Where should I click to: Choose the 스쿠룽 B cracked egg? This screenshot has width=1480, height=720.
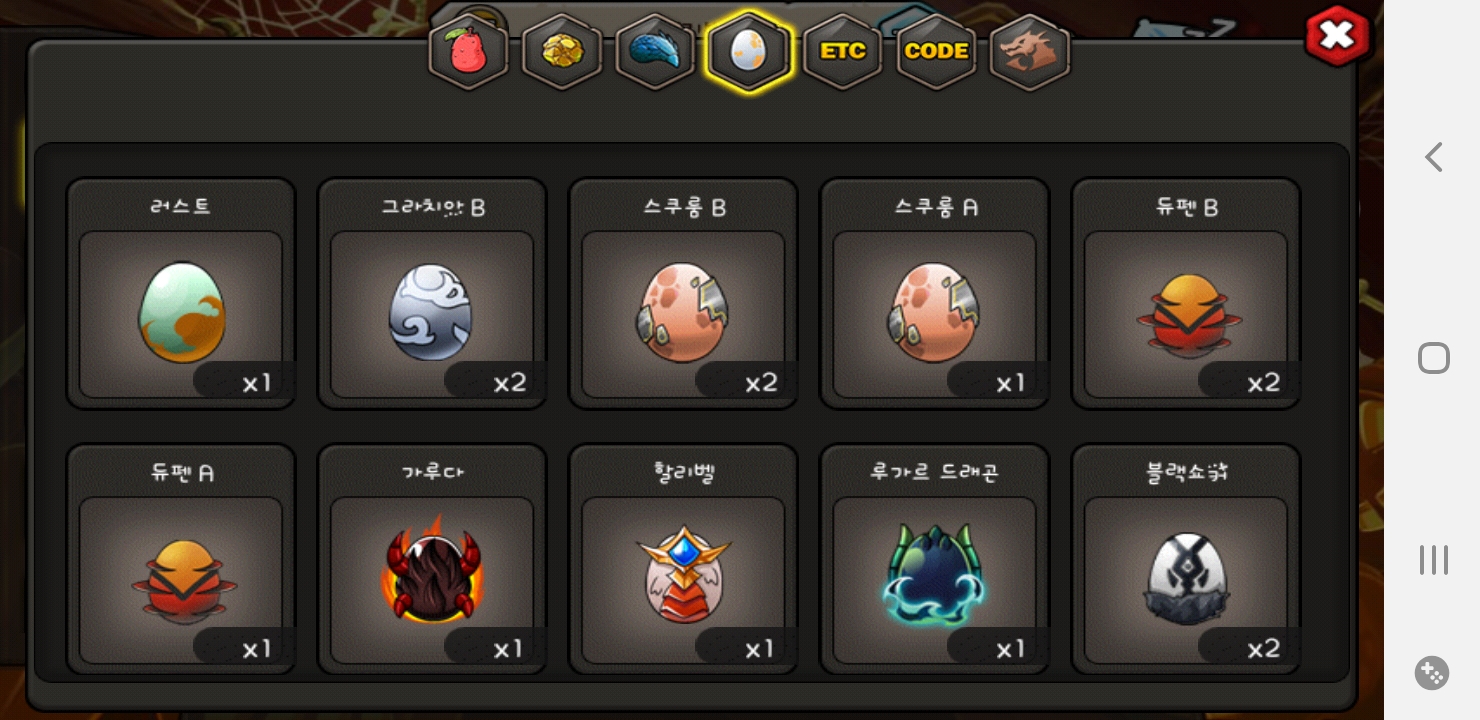(x=683, y=294)
